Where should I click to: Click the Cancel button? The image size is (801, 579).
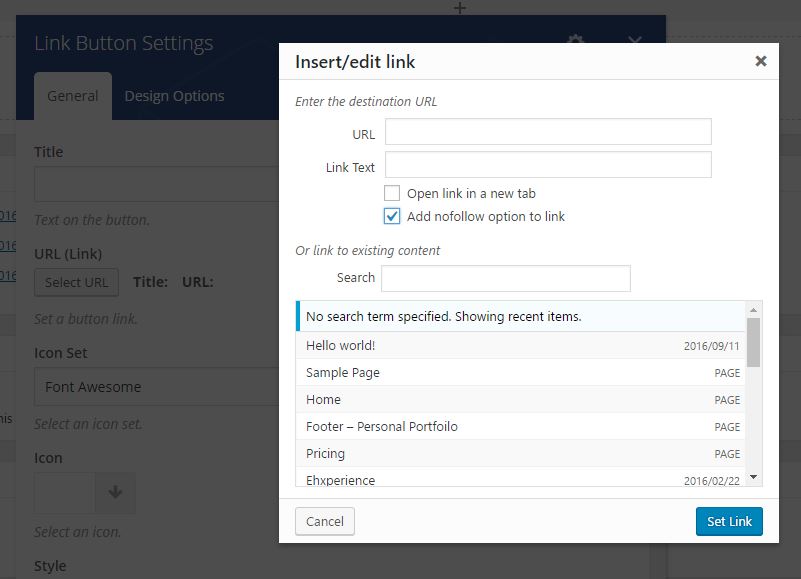click(325, 521)
